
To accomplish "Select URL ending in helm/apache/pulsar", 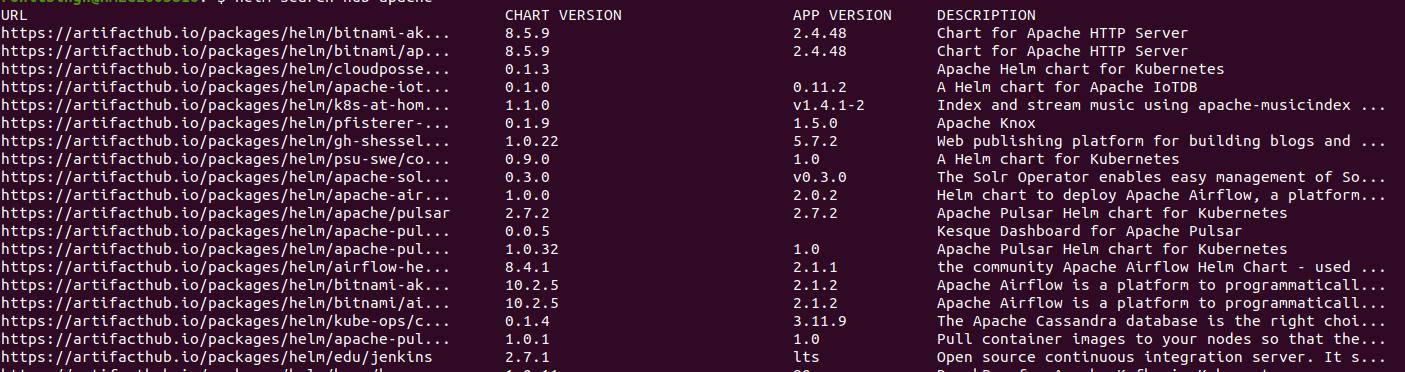I will pyautogui.click(x=225, y=213).
